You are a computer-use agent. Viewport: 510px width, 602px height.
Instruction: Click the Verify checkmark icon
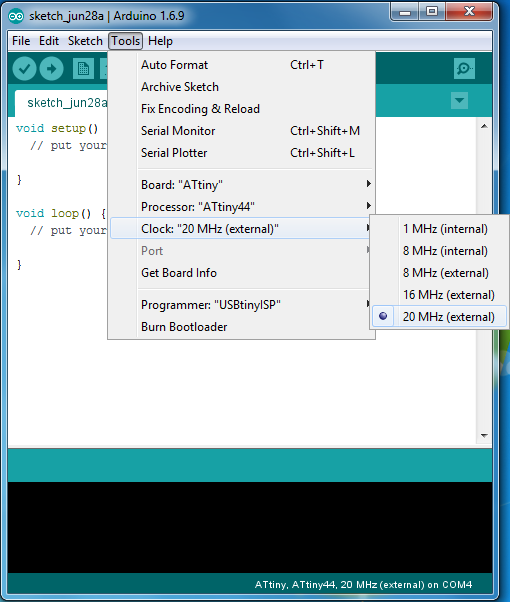click(x=24, y=69)
